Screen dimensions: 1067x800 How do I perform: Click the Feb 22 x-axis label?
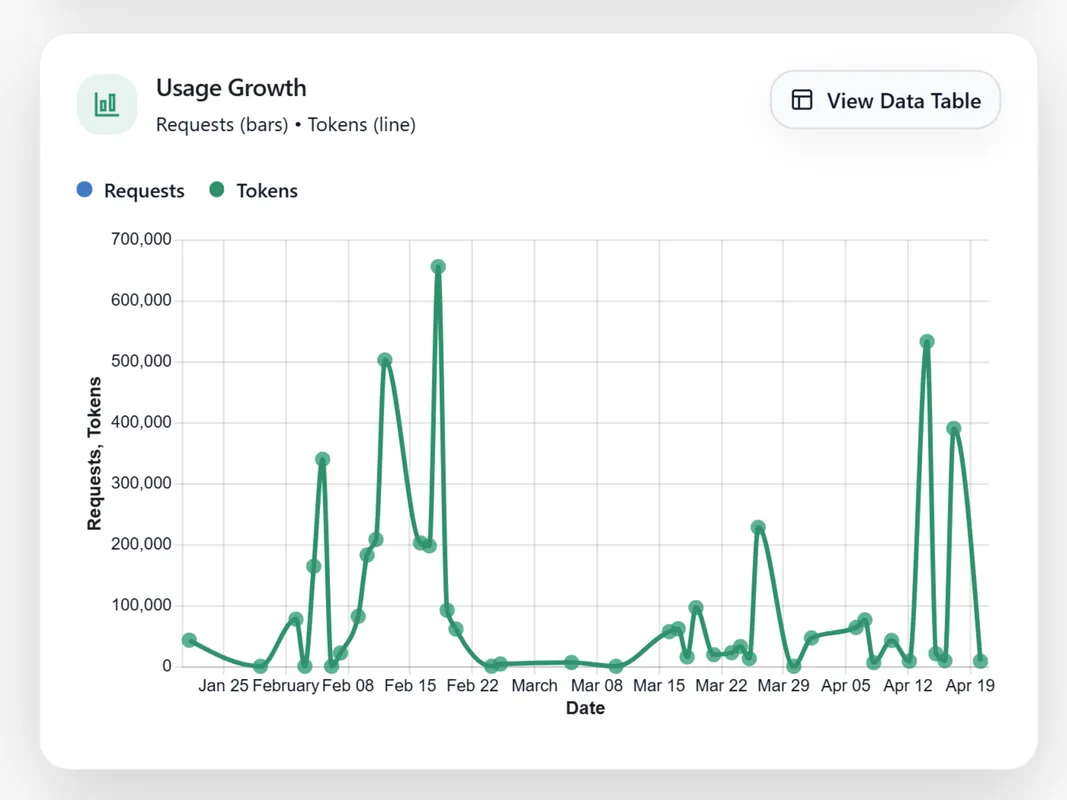click(x=472, y=685)
